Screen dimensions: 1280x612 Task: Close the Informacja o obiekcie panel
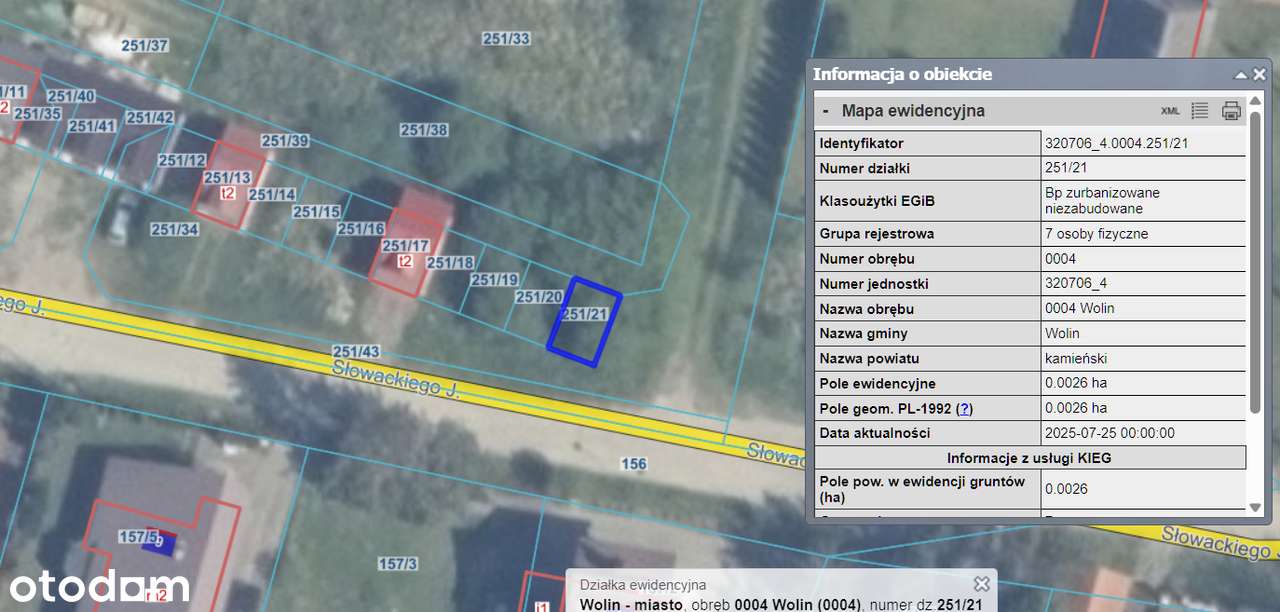tap(1259, 75)
